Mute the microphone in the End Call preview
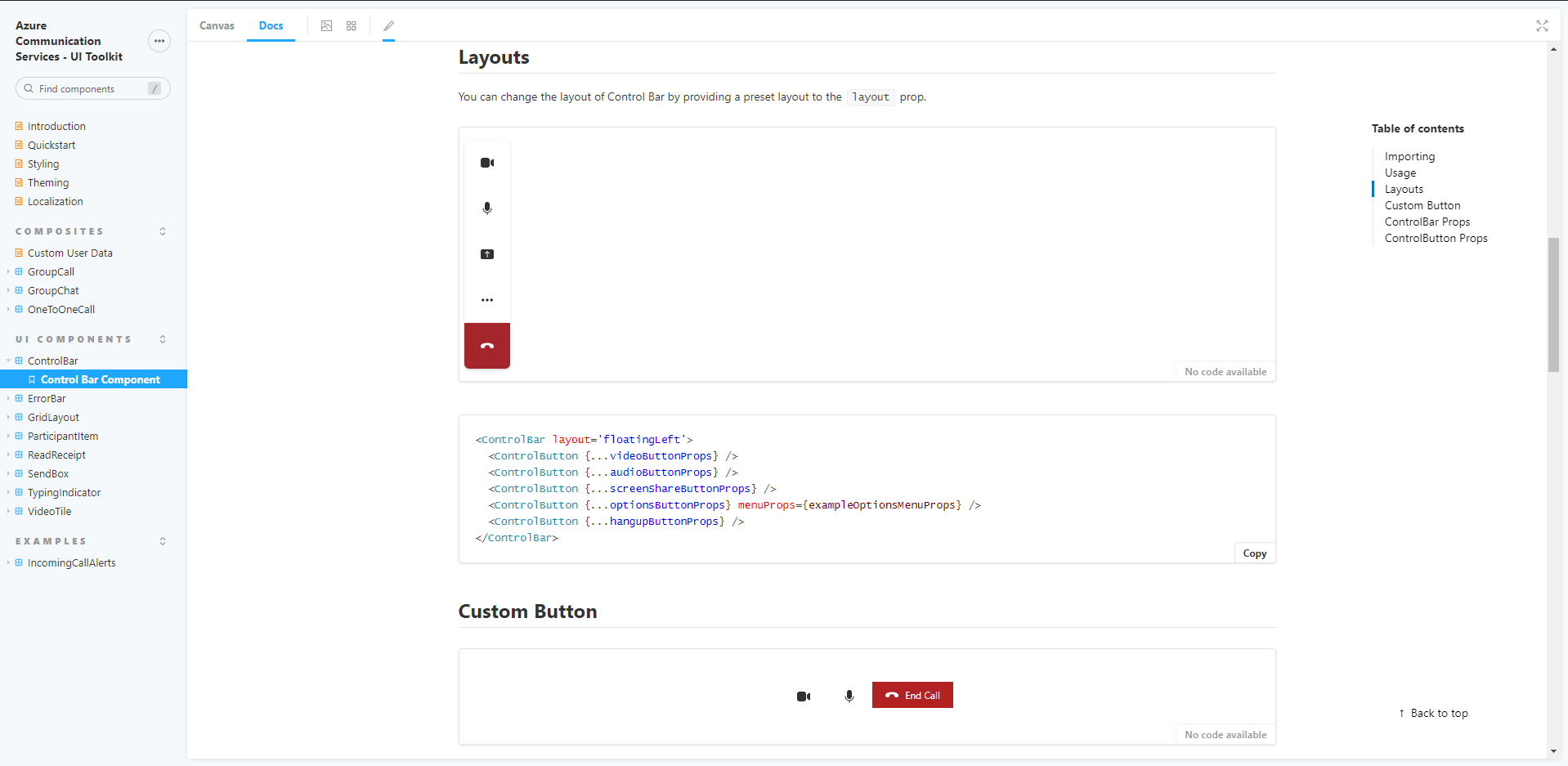 (849, 696)
